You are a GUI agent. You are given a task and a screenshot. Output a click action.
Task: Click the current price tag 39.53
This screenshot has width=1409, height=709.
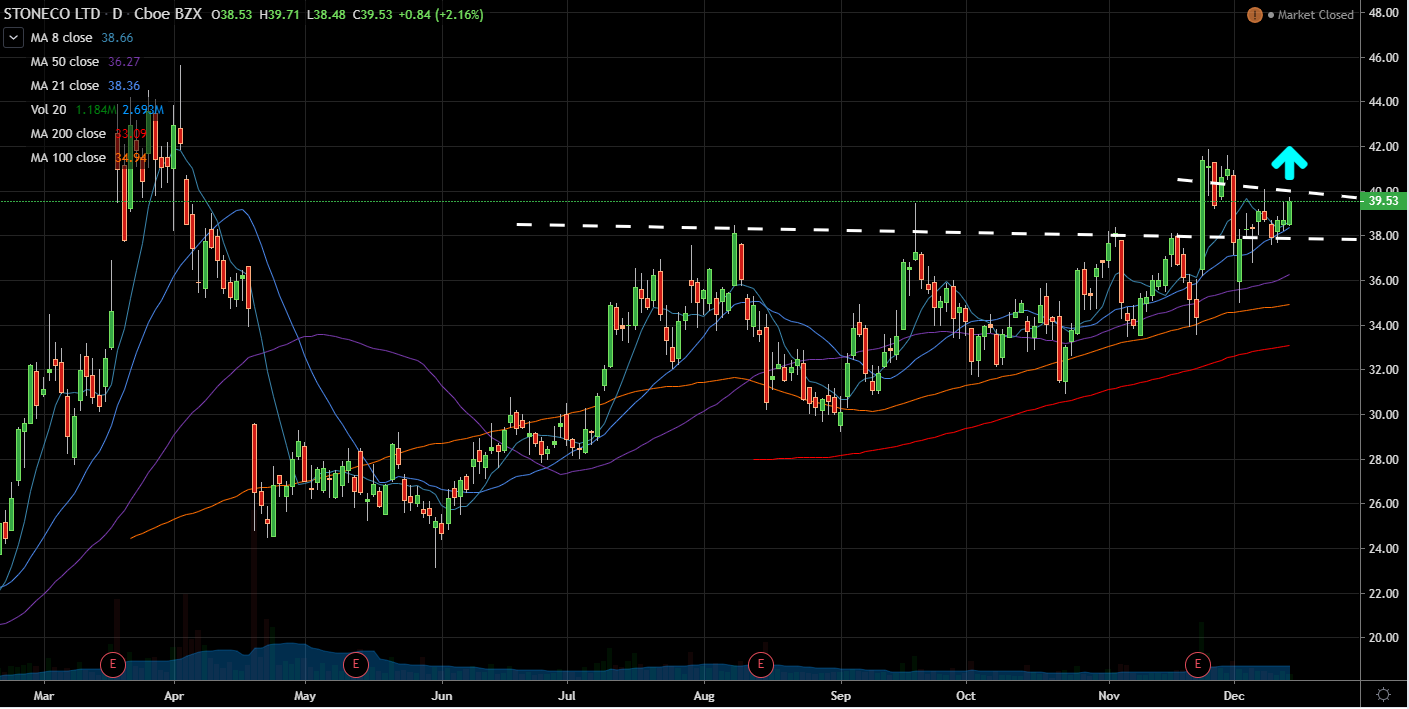coord(1382,201)
